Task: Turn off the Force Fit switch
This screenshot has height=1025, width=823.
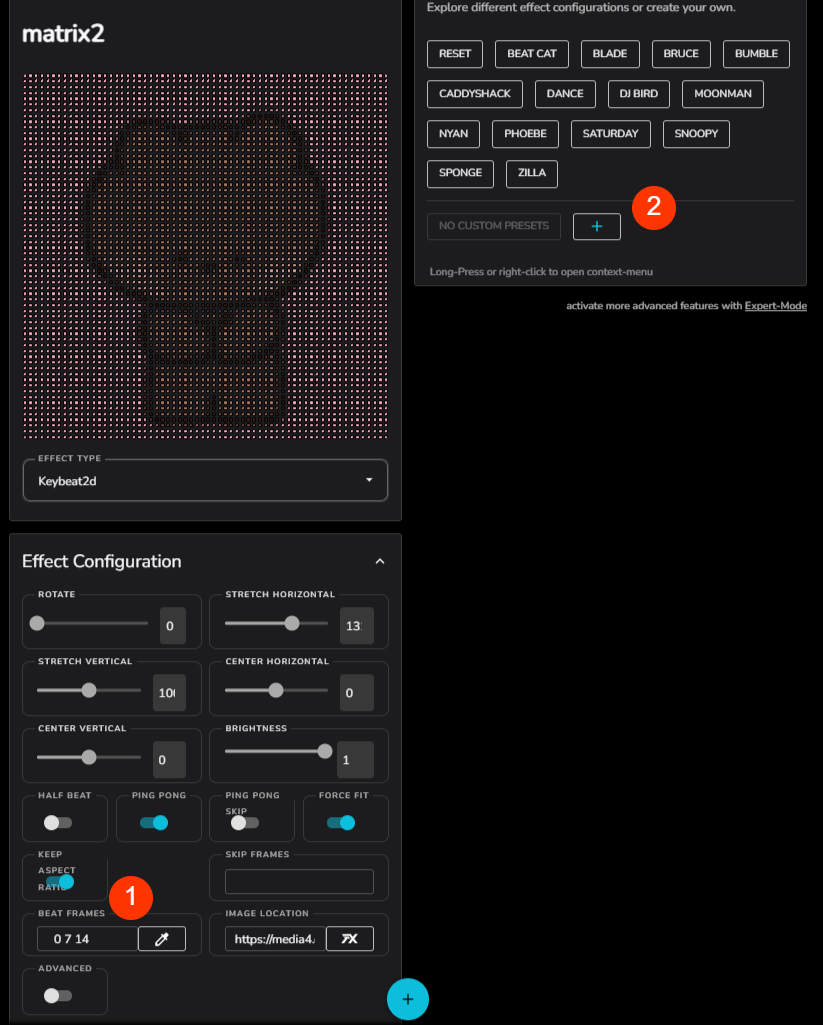Action: click(x=341, y=822)
